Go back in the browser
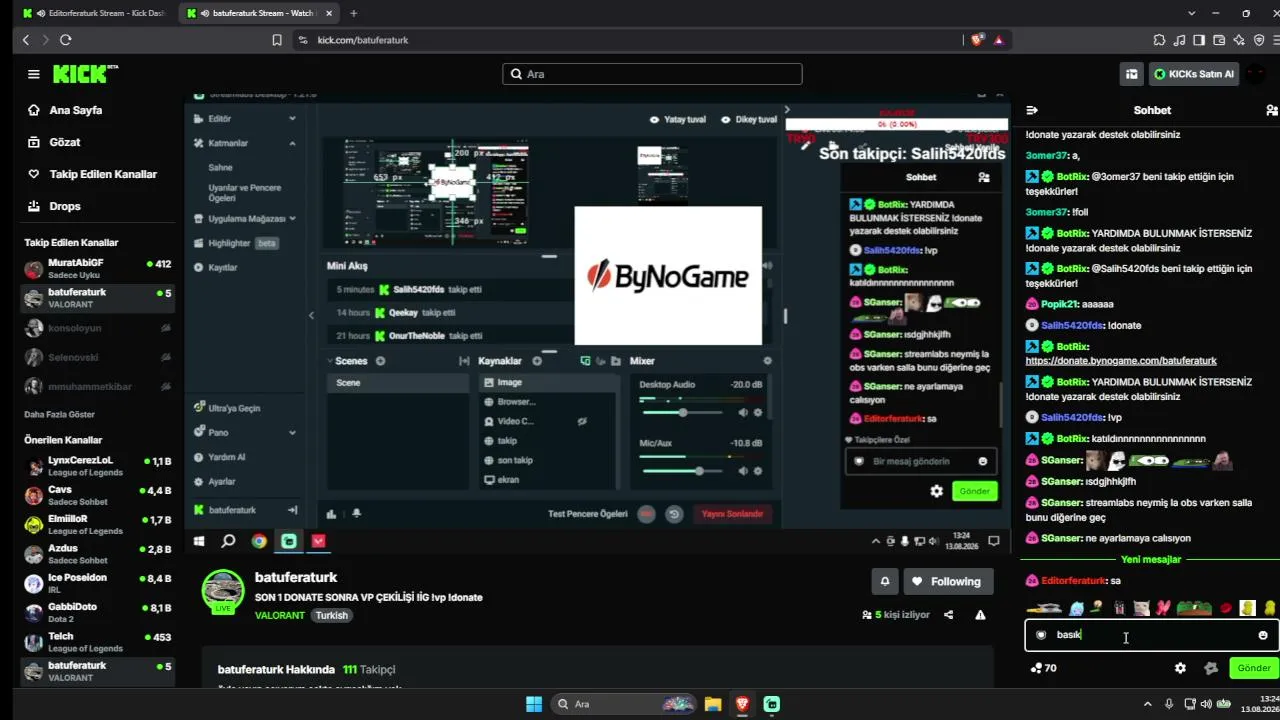Screen dimensions: 1280x720 tap(26, 40)
